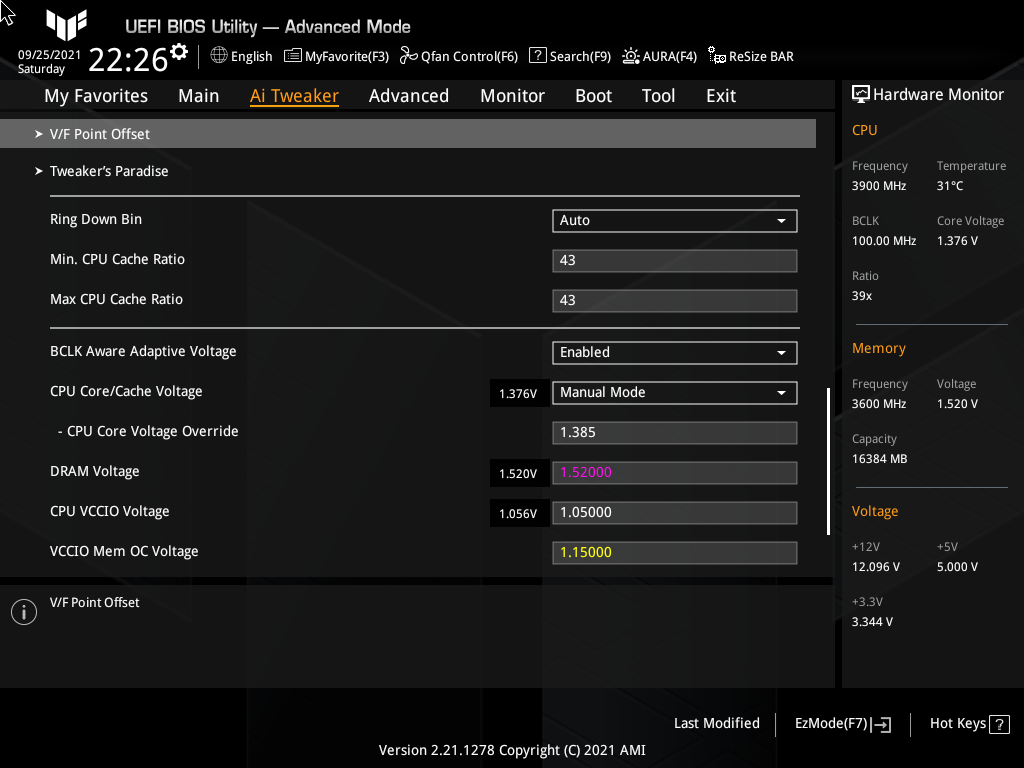1024x768 pixels.
Task: Click the VCCIO Mem OC Voltage label
Action: 124,551
